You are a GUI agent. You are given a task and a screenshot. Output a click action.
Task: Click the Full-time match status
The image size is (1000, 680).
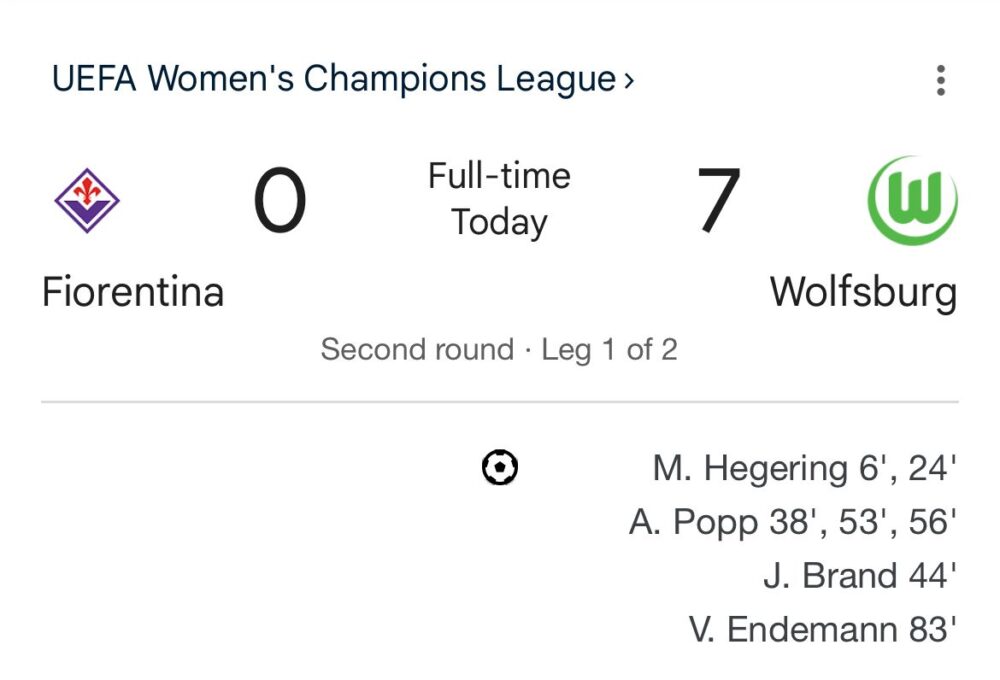pos(499,176)
